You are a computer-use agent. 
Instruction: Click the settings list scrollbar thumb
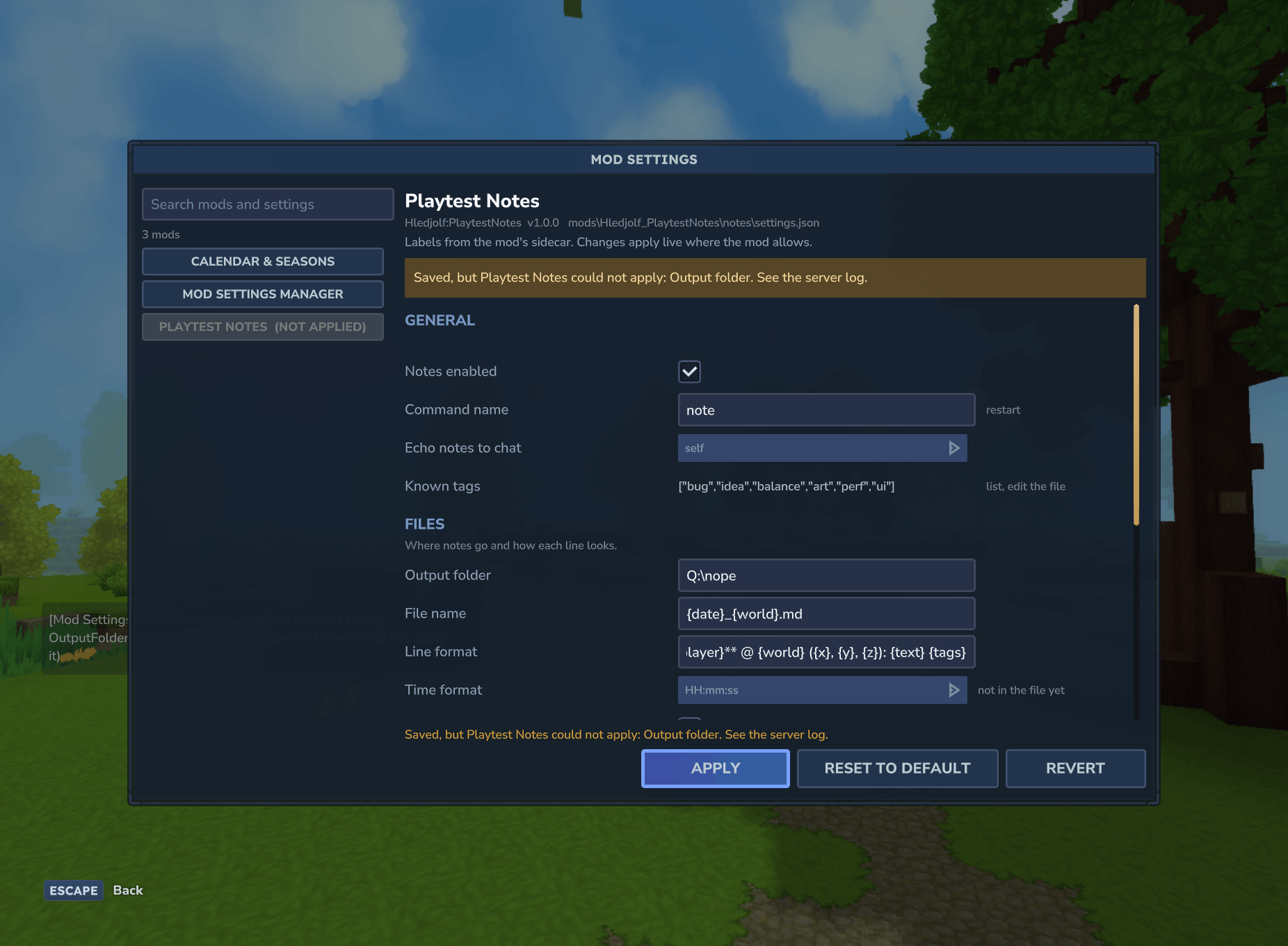pos(1136,415)
